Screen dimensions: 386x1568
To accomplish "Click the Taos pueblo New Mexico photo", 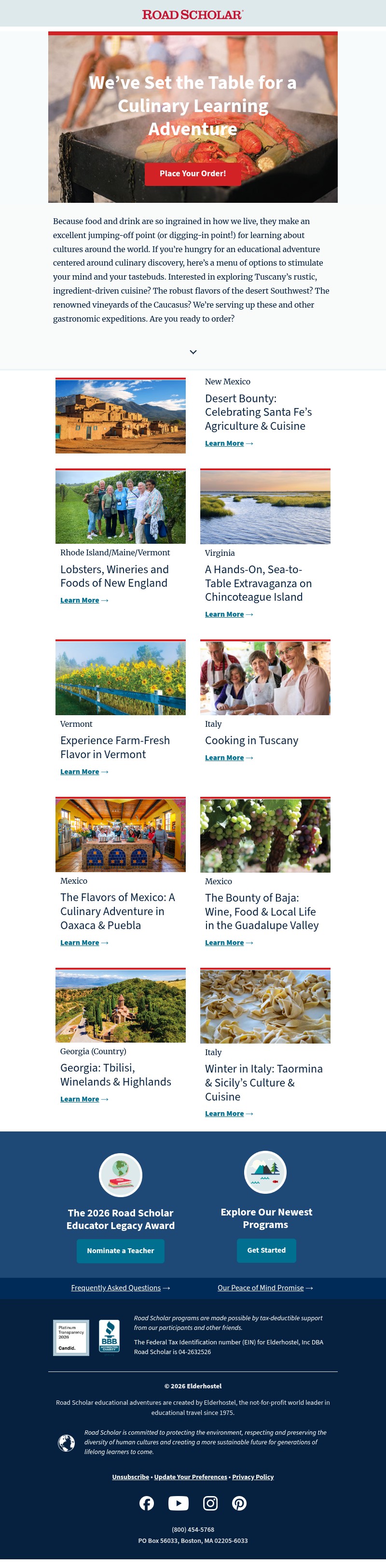I will tap(120, 416).
